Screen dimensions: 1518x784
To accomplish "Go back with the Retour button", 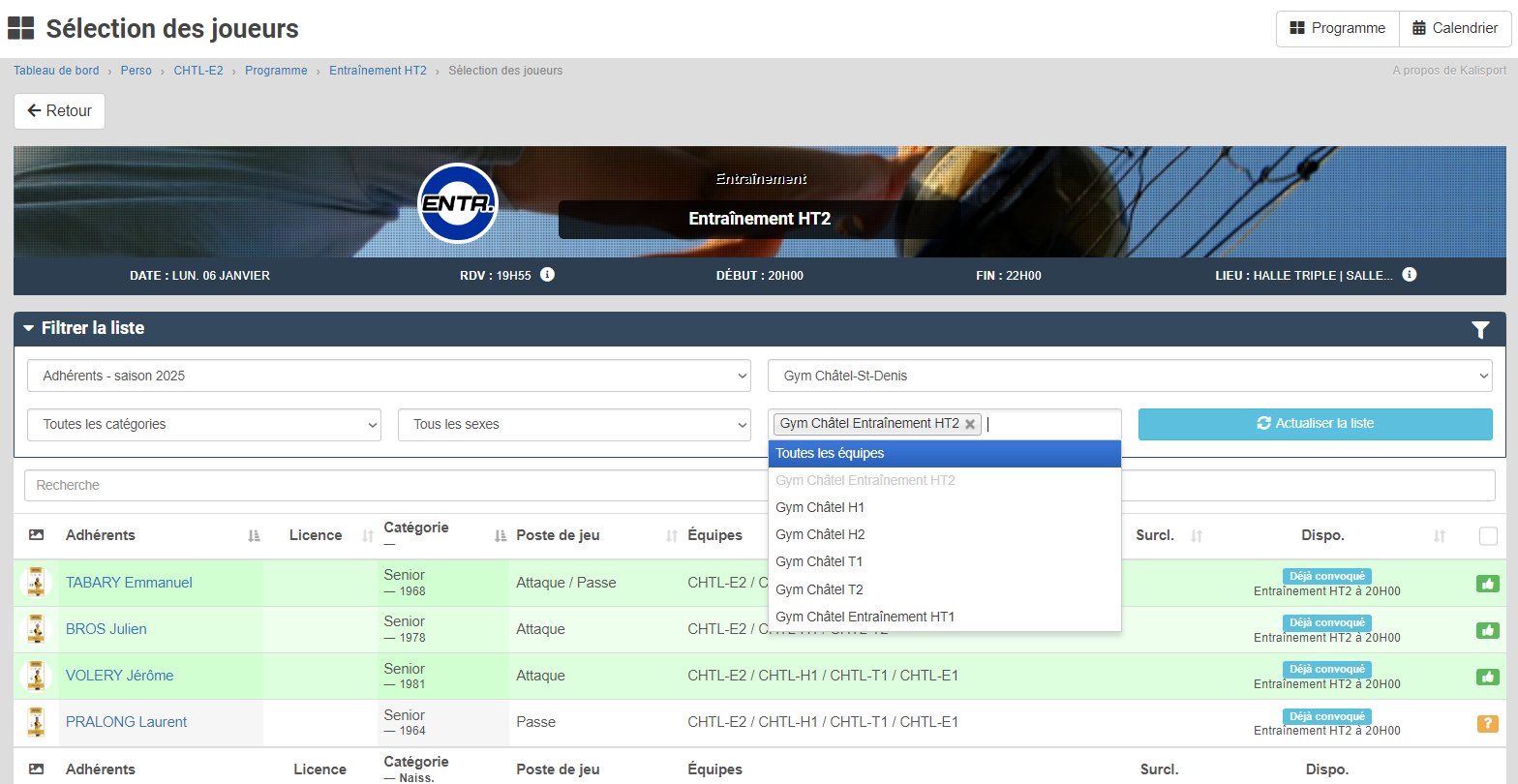I will point(59,111).
